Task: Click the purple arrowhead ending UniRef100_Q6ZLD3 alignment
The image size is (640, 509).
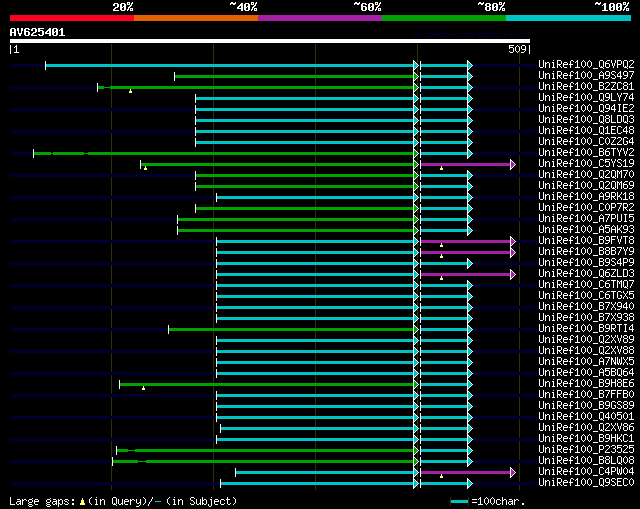Action: click(513, 275)
